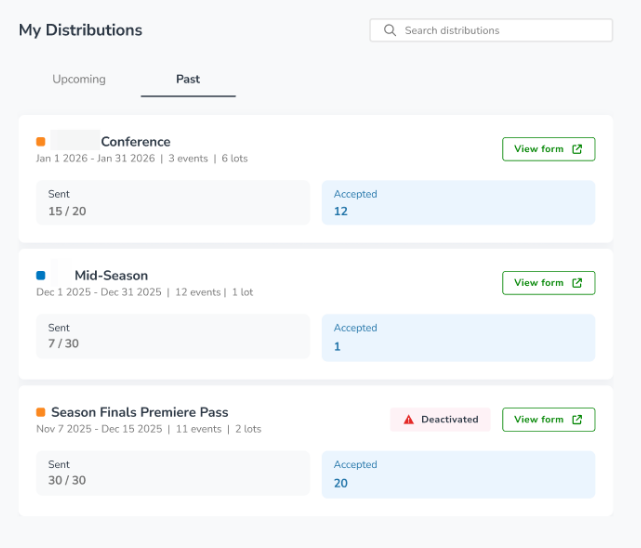Click the Accepted 20 box for Season Finals
Screen dimensions: 641x548
click(459, 474)
